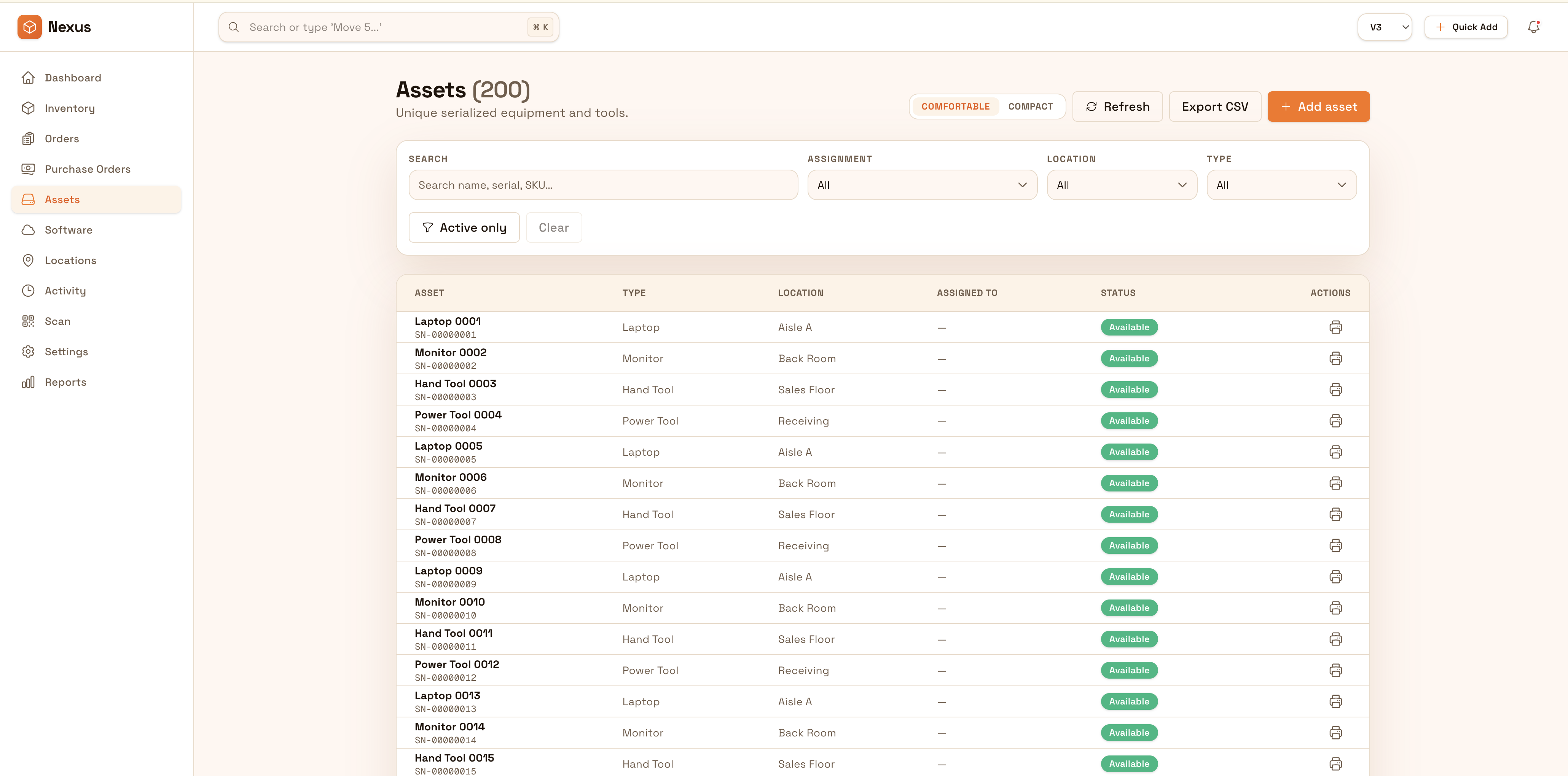This screenshot has width=1568, height=776.
Task: Click the Add asset button
Action: pyautogui.click(x=1318, y=106)
